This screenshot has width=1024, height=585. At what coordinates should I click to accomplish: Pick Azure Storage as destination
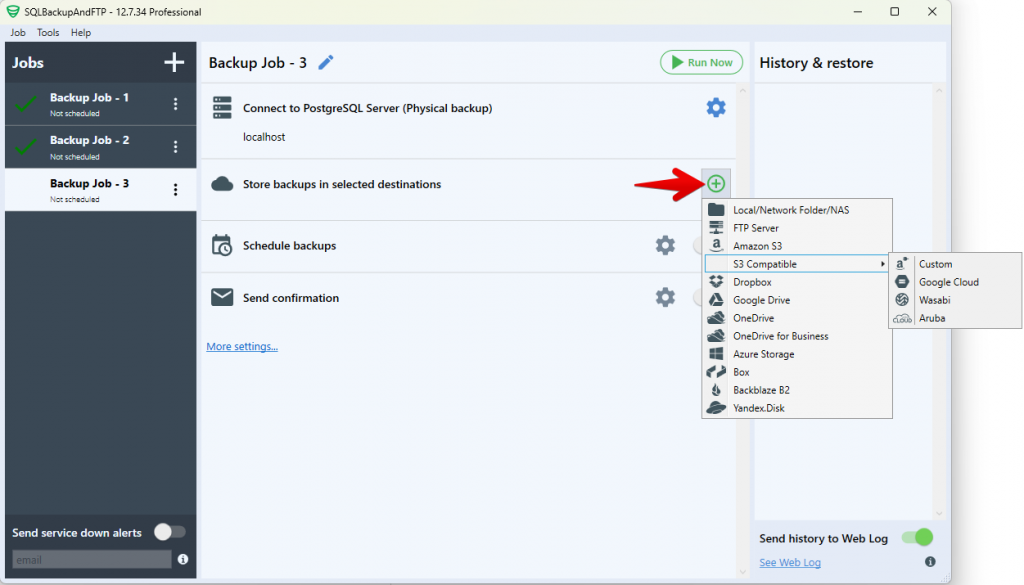797,354
